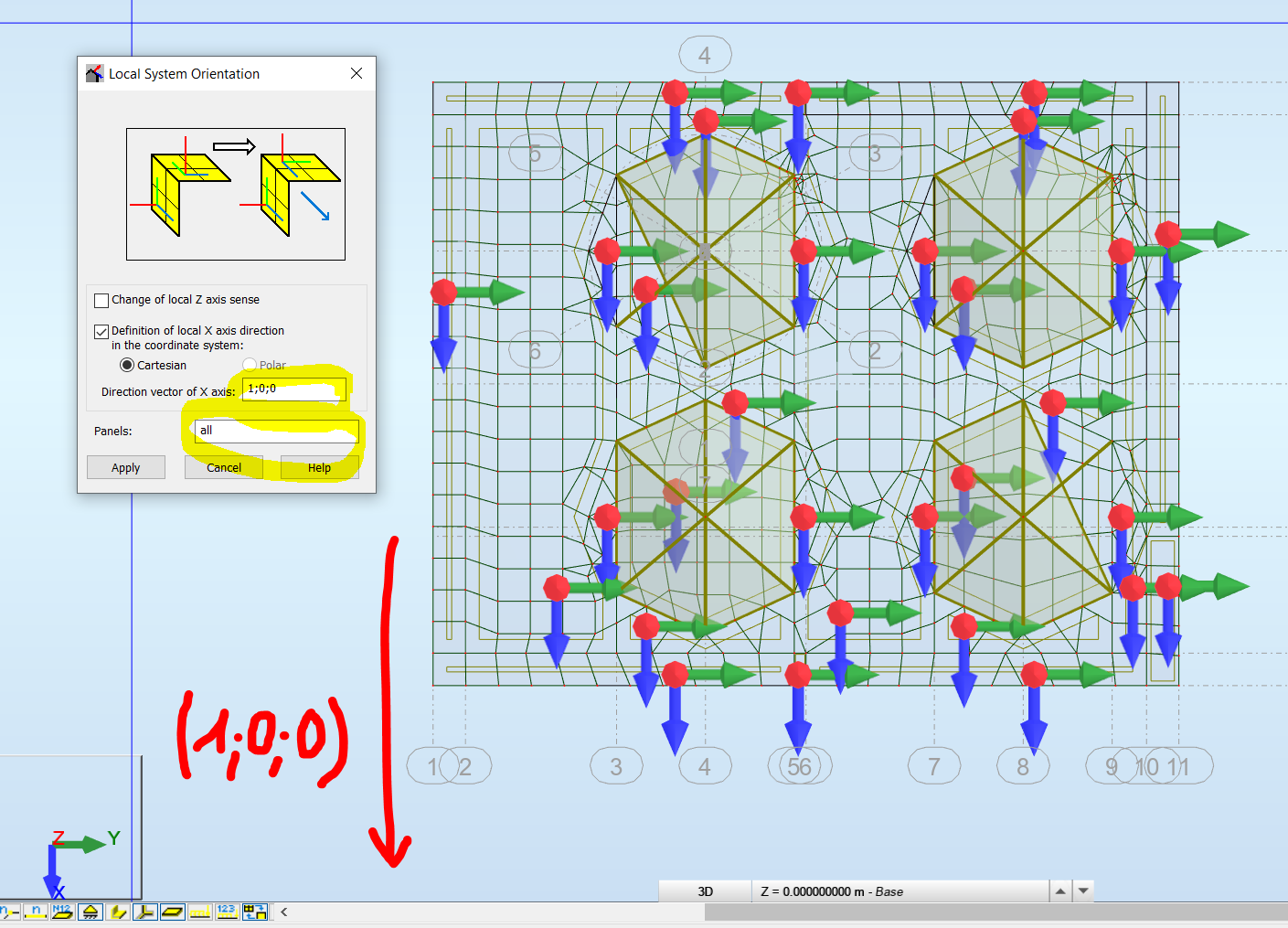This screenshot has width=1288, height=928.
Task: Click up arrow to raise story level
Action: pyautogui.click(x=1059, y=891)
